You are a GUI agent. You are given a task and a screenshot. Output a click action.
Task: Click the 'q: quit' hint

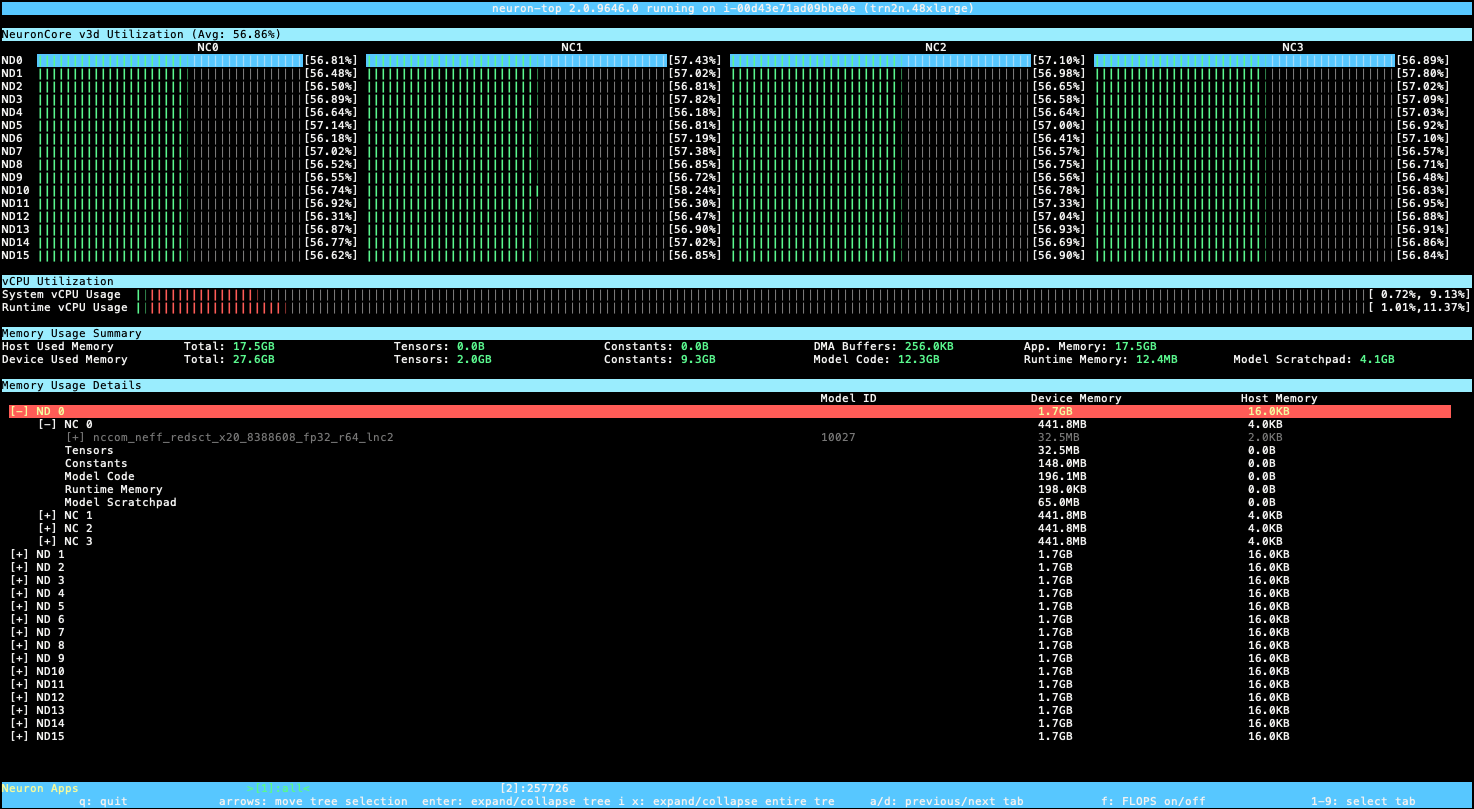click(x=103, y=802)
